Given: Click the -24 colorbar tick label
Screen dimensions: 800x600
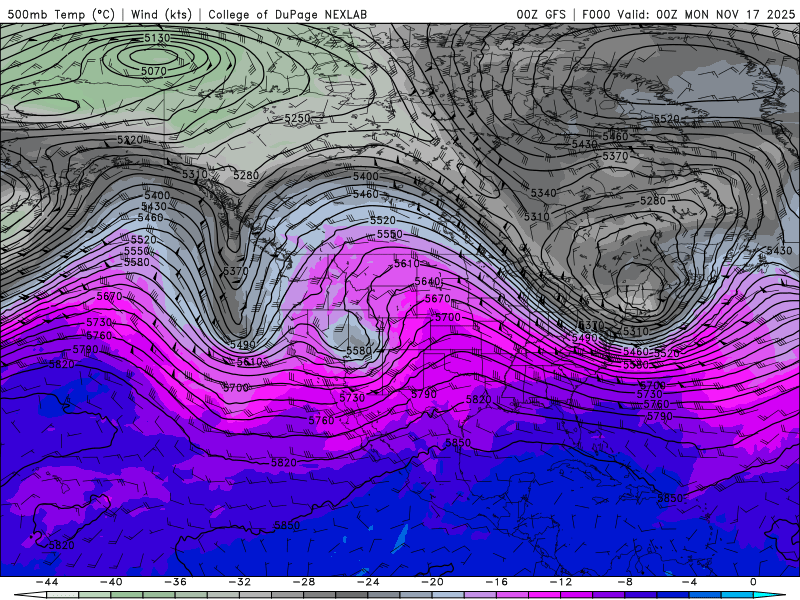Looking at the screenshot, I should [368, 582].
